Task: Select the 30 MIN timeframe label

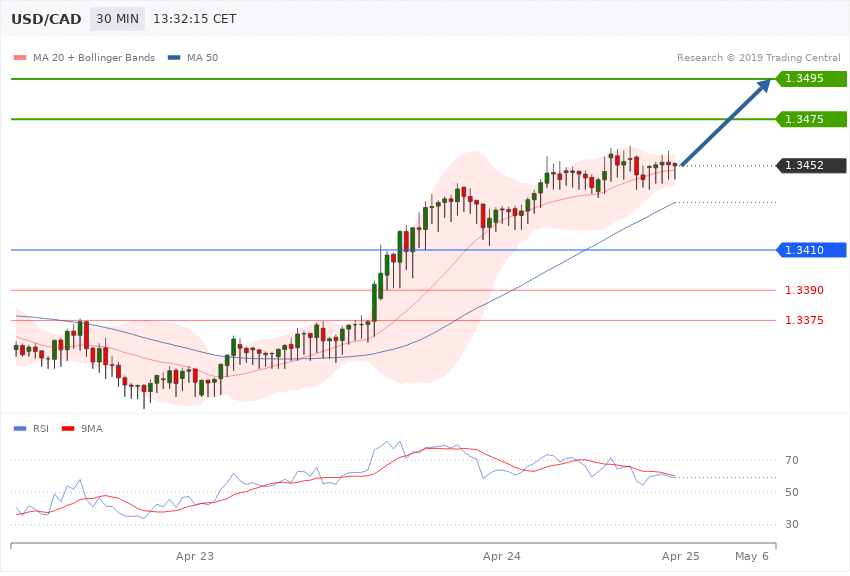Action: tap(118, 19)
